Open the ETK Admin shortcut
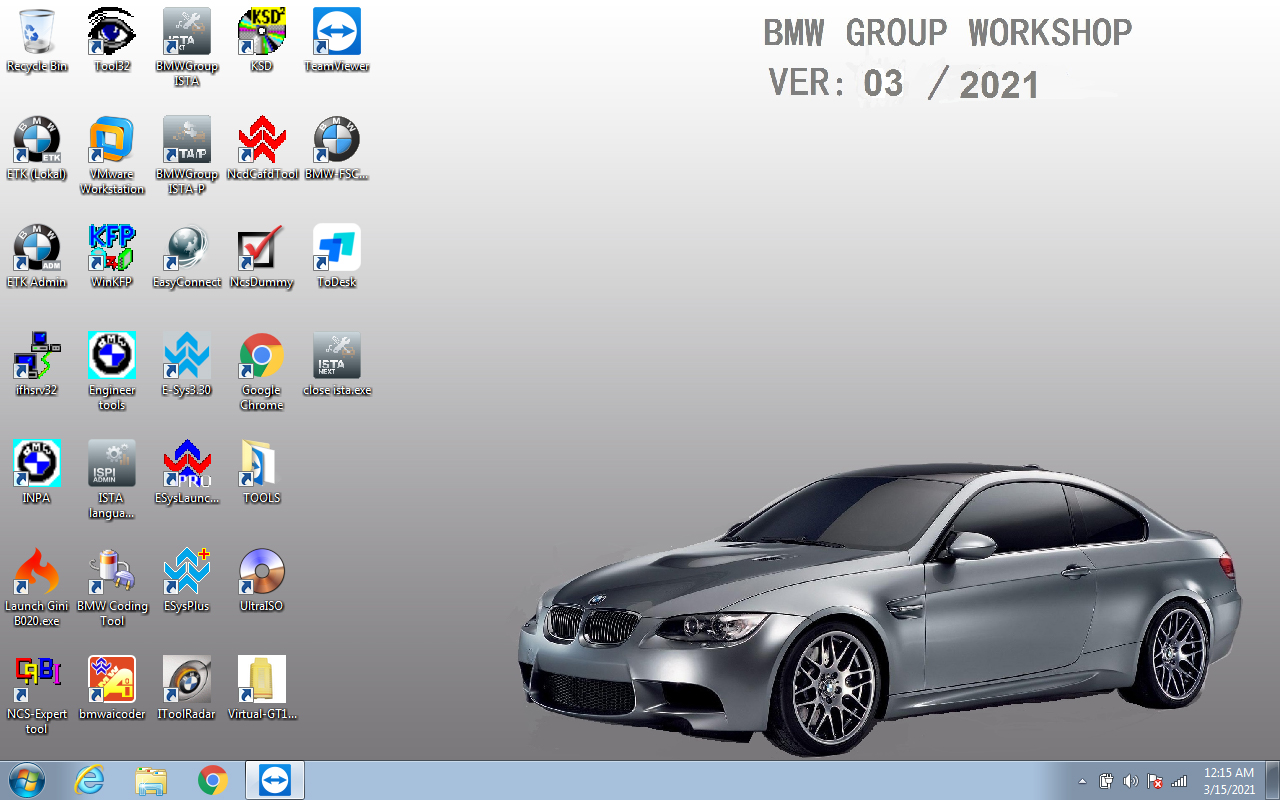Screen dimensions: 1280x800 pyautogui.click(x=37, y=256)
